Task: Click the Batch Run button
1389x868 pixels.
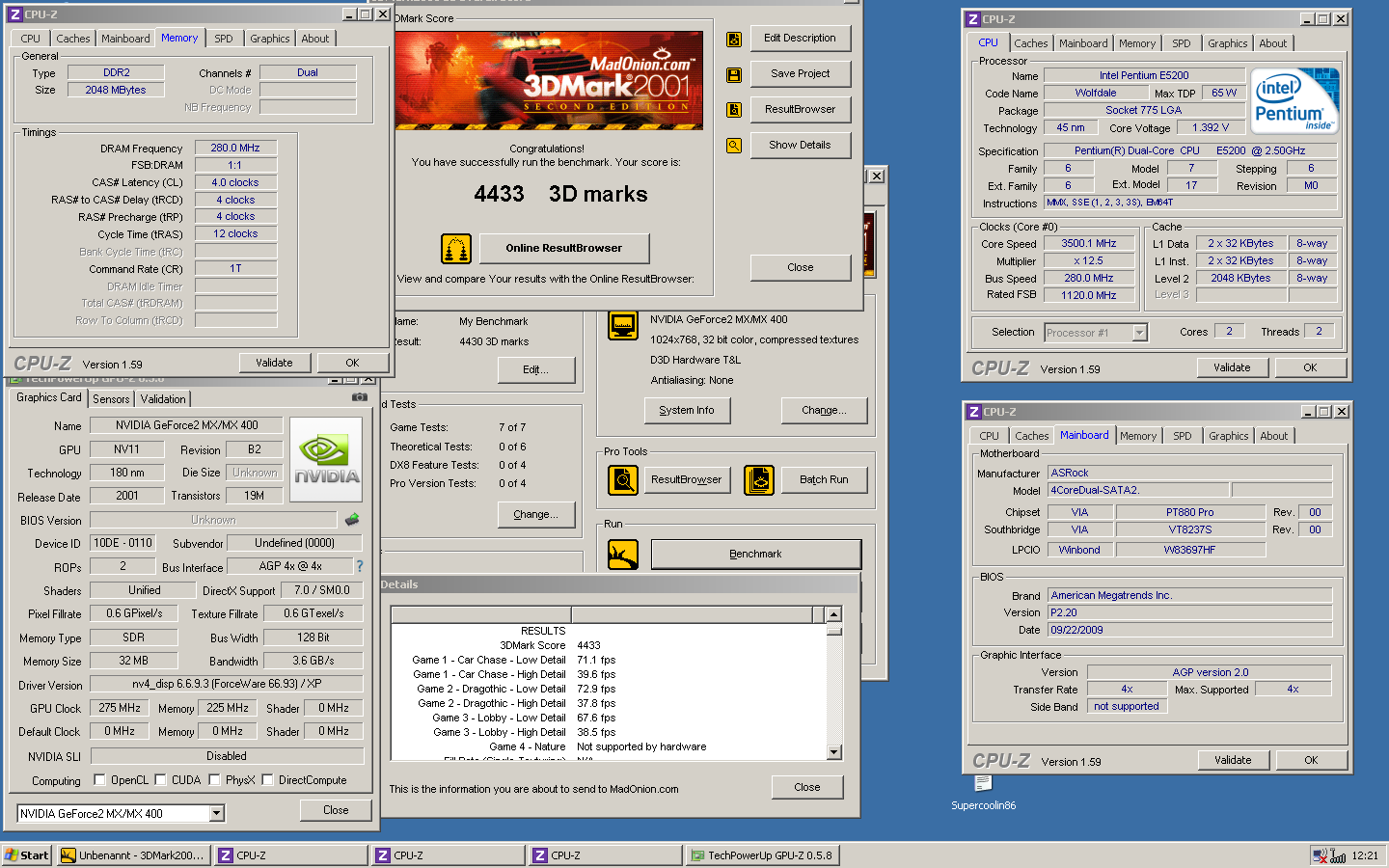Action: [x=824, y=480]
